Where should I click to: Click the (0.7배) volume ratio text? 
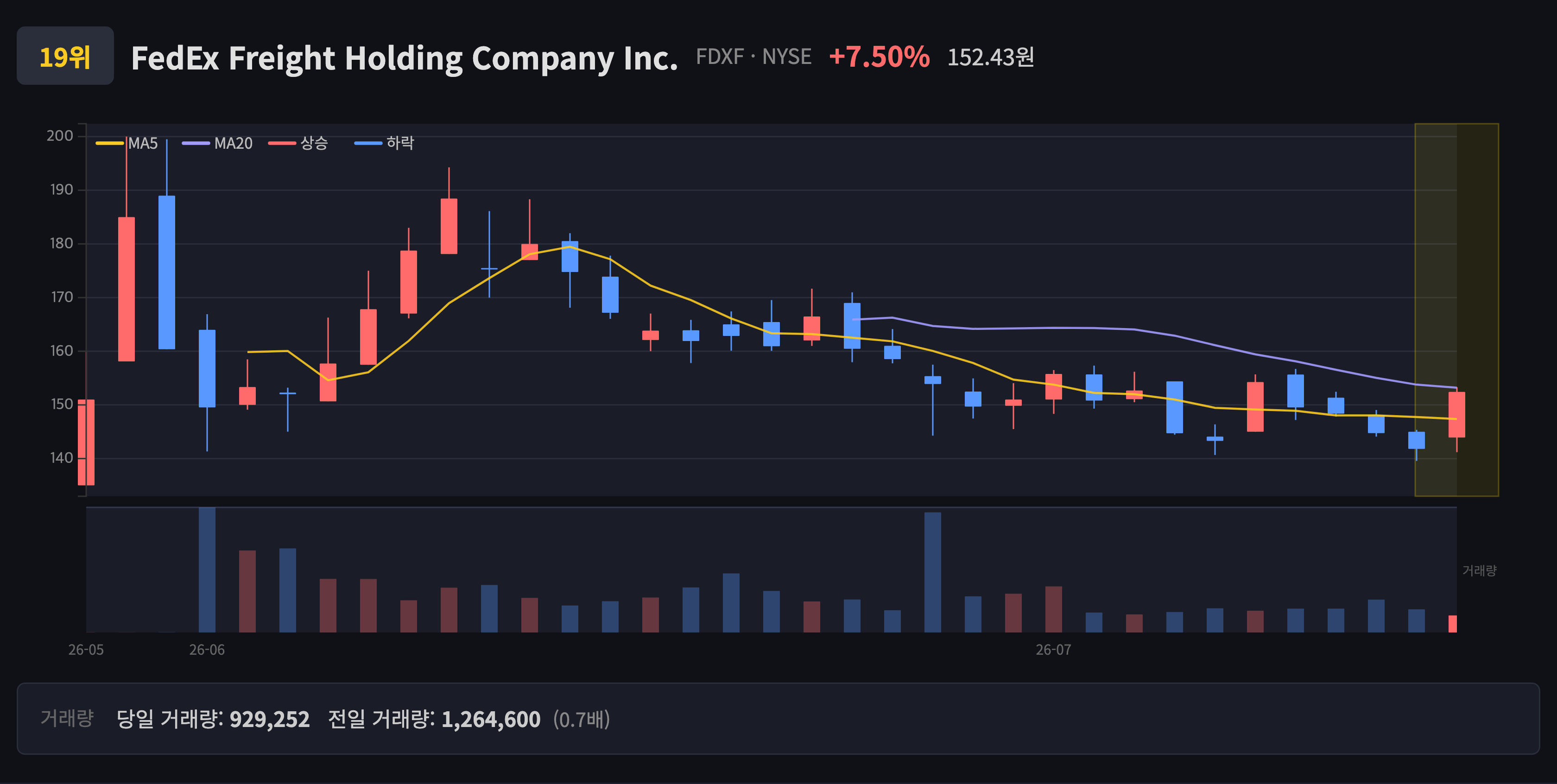click(582, 719)
